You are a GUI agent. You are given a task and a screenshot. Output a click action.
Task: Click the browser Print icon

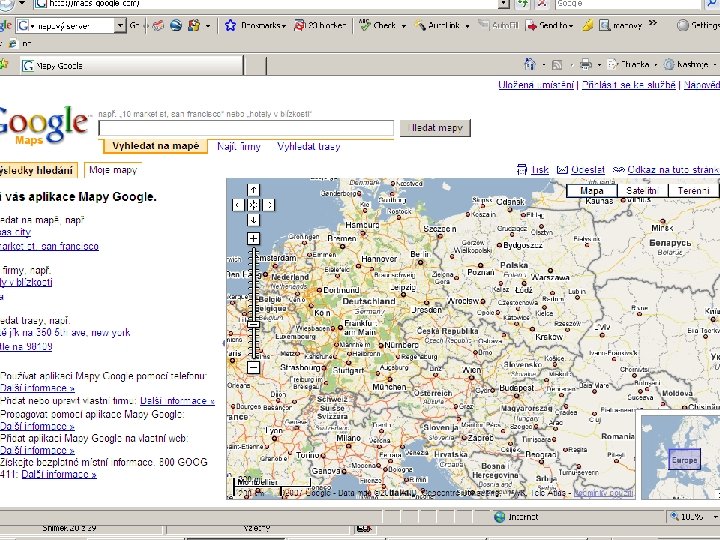coord(585,64)
